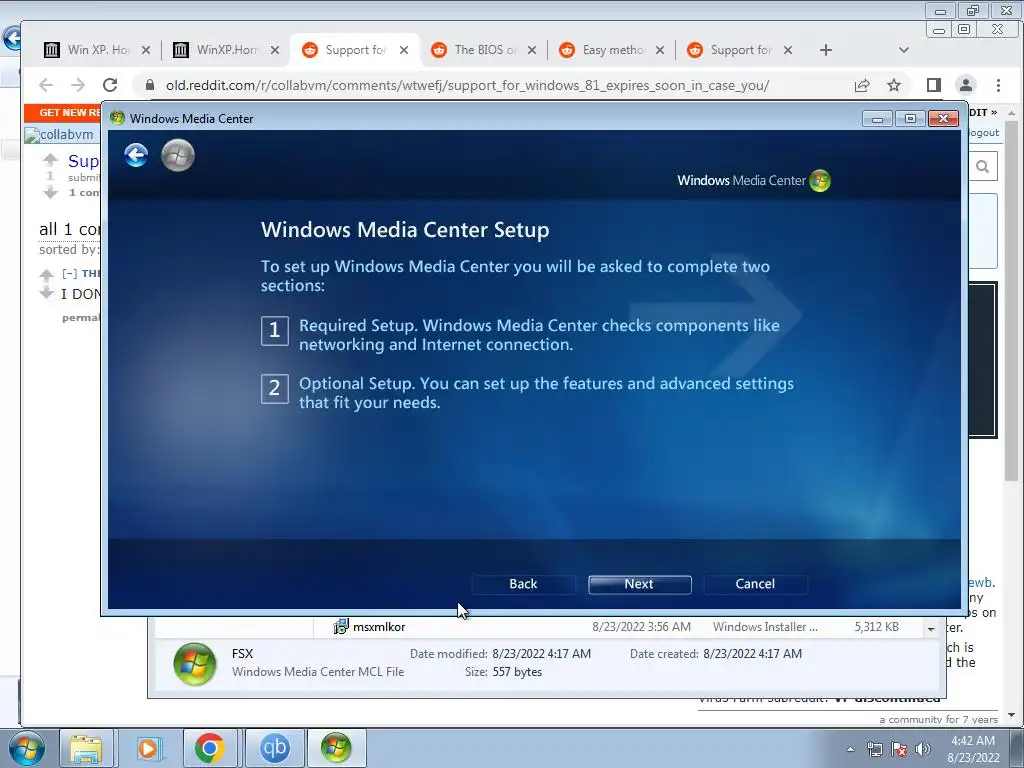Click the Action Center flag tray icon
This screenshot has width=1024, height=768.
(x=899, y=749)
